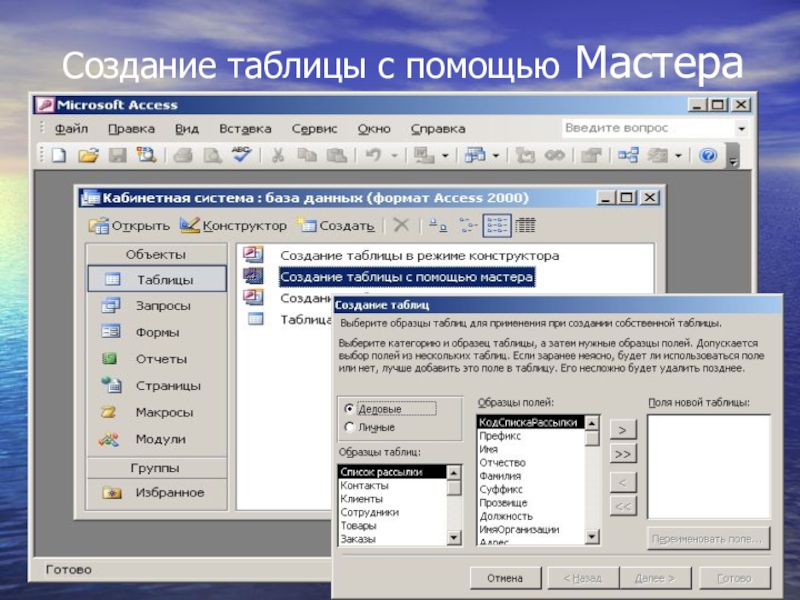Switch to Large Icons view

438,225
